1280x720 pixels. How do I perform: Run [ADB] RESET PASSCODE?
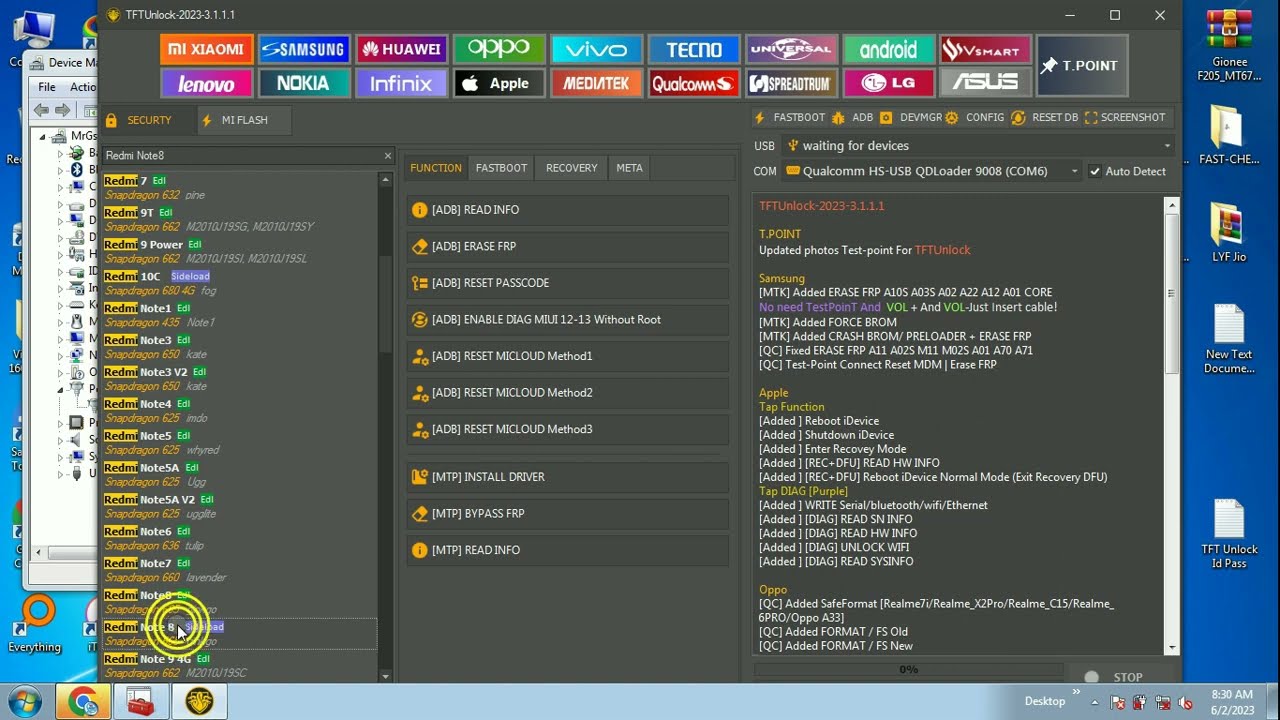(568, 283)
